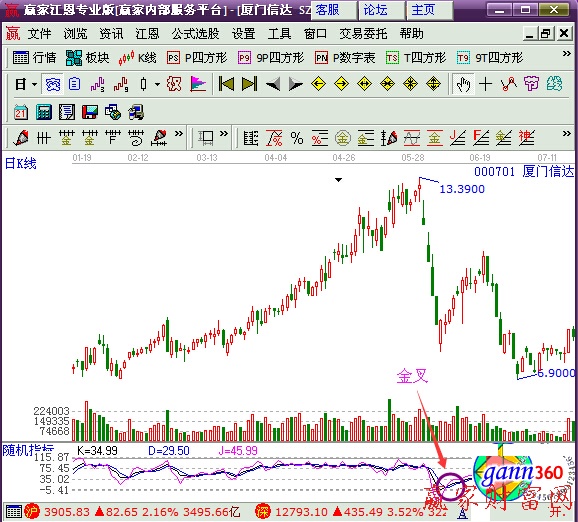This screenshot has height=522, width=578.
Task: Open the 公式选股 menu
Action: (195, 34)
